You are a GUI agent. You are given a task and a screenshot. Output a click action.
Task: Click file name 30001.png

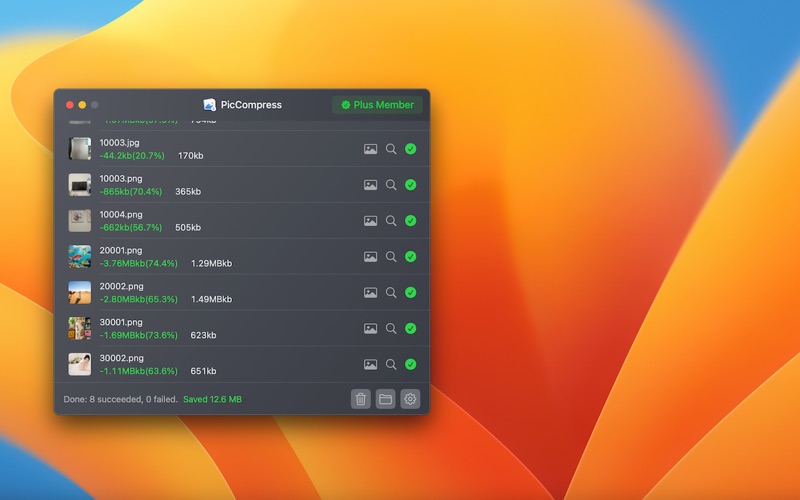click(x=121, y=322)
